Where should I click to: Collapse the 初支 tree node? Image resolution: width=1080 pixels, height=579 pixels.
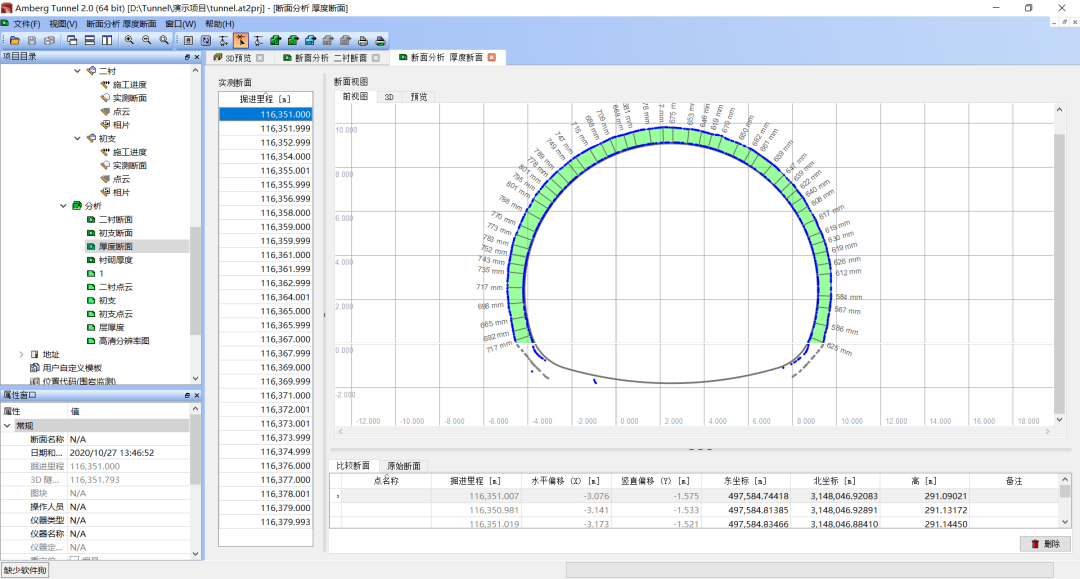pyautogui.click(x=77, y=138)
